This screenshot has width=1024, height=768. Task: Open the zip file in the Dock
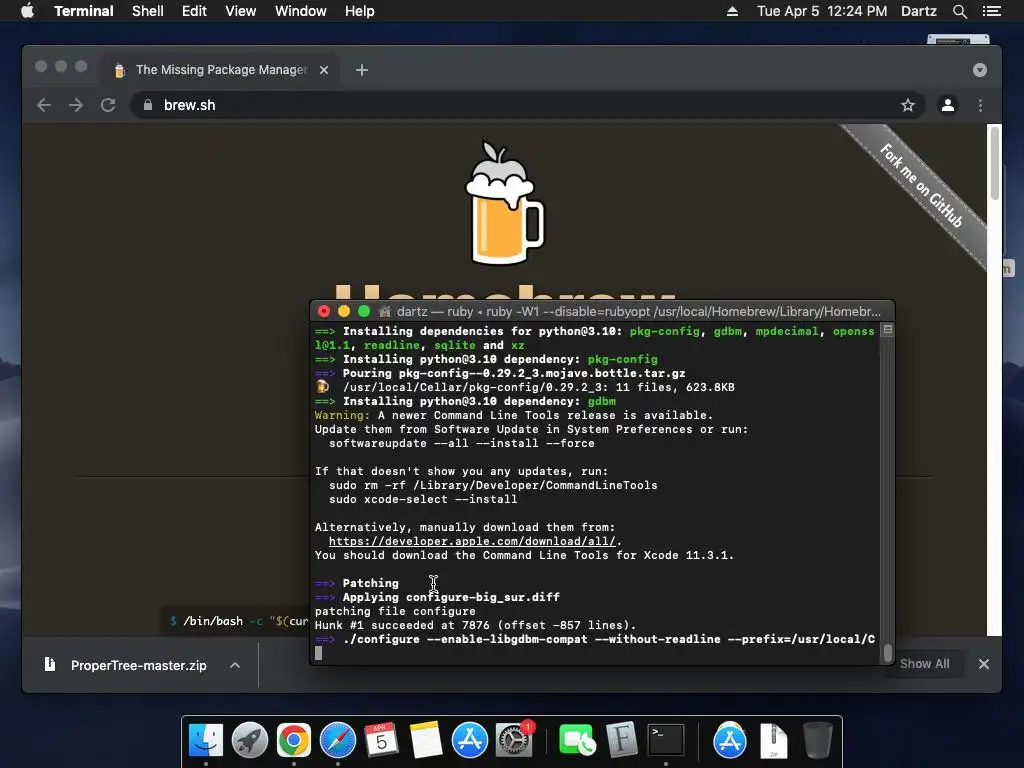(774, 741)
